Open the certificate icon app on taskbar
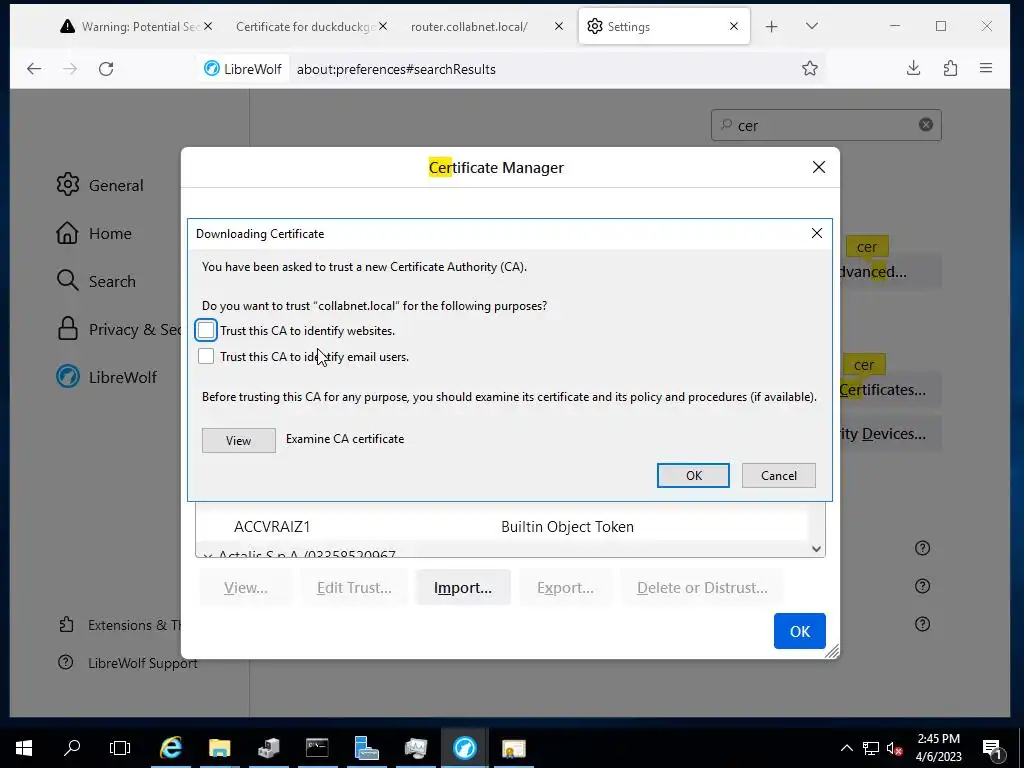Image resolution: width=1024 pixels, height=768 pixels. click(x=513, y=748)
